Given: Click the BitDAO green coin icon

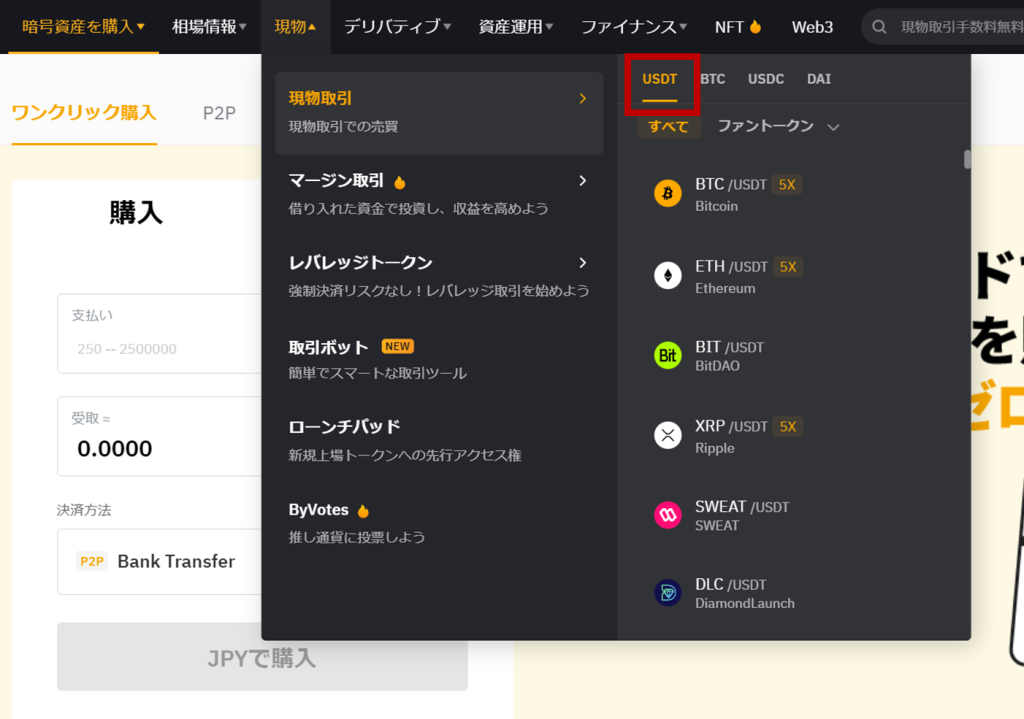Looking at the screenshot, I should pyautogui.click(x=667, y=355).
